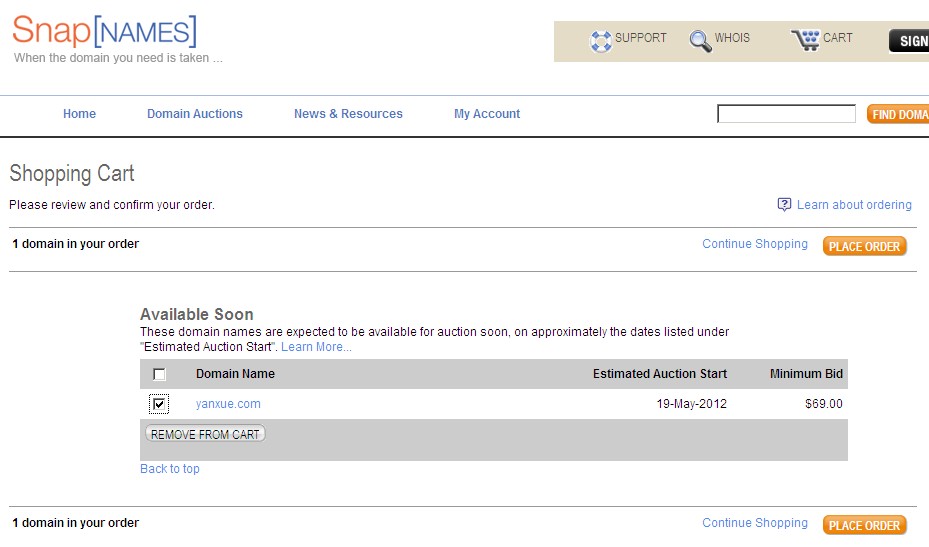This screenshot has width=929, height=547.
Task: Open the Learn More link
Action: tap(316, 347)
